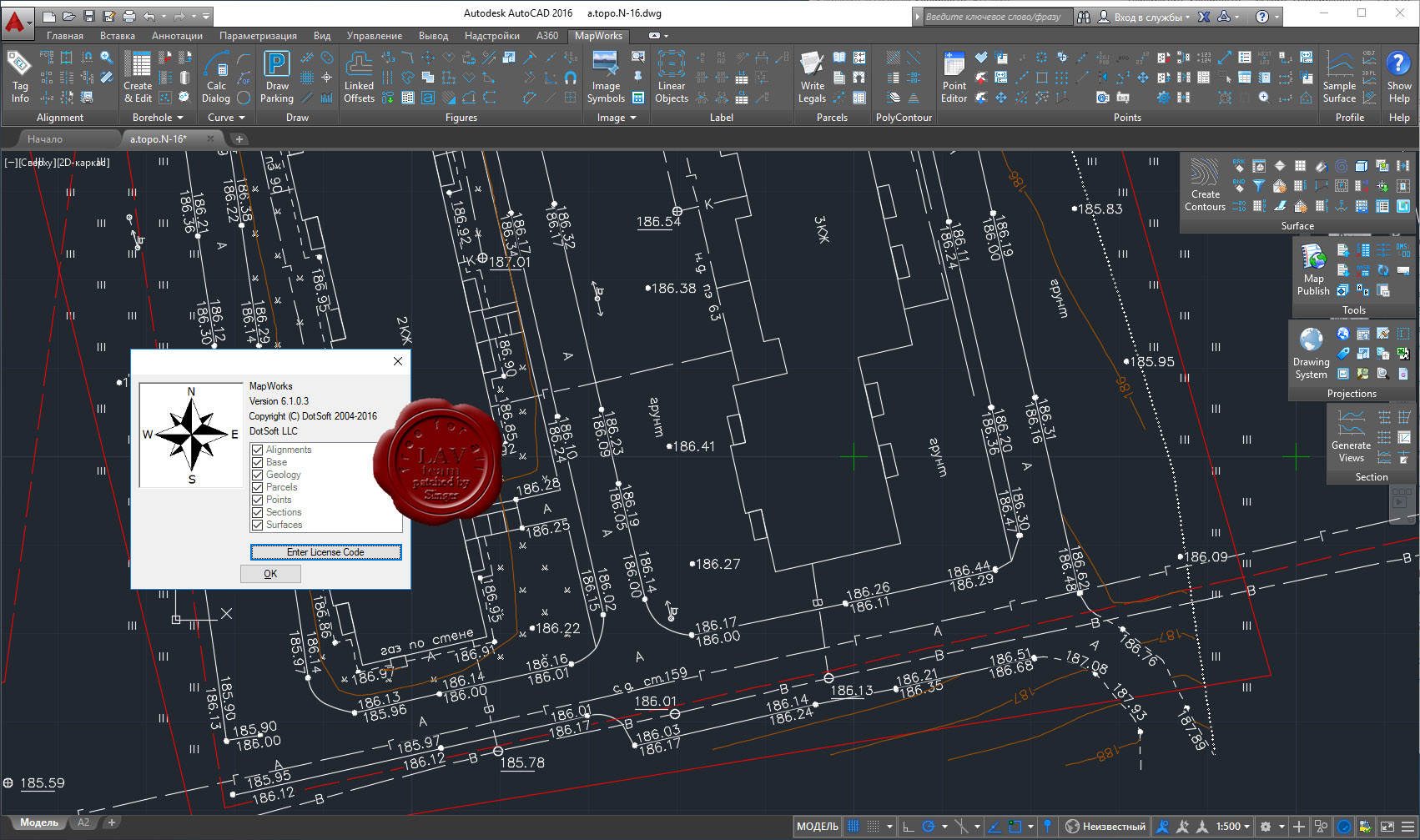
Task: Open the Сверху view control label
Action: pos(39,163)
